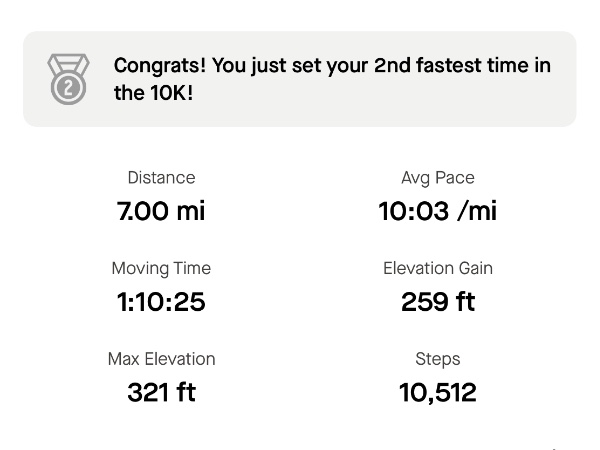Screen dimensions: 600x450
Task: Open the 10:03 /mi pace value
Action: pos(438,211)
